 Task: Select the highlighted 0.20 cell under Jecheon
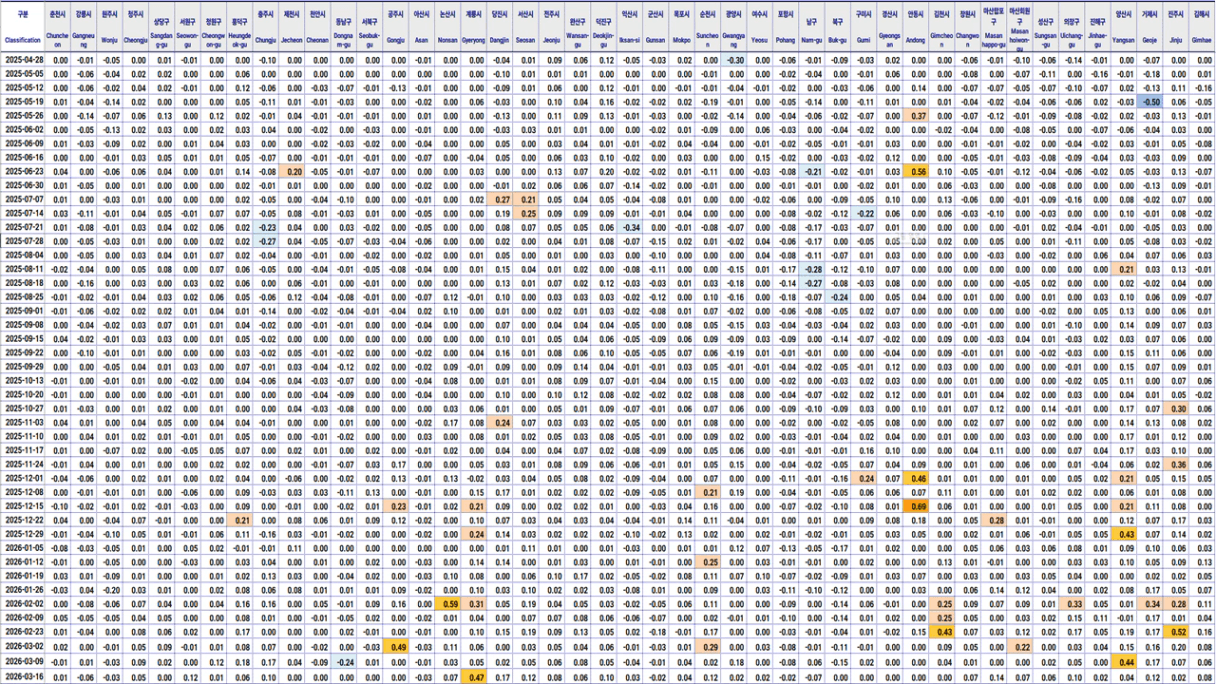pos(292,171)
